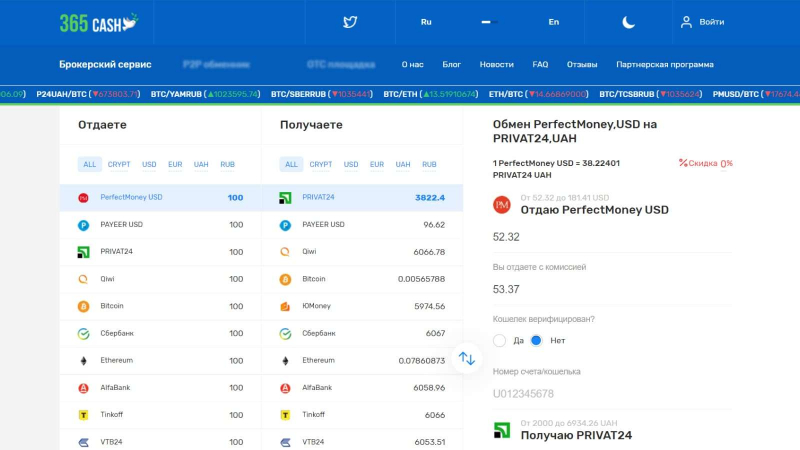Fill the Номер счета/кошелька field

612,393
